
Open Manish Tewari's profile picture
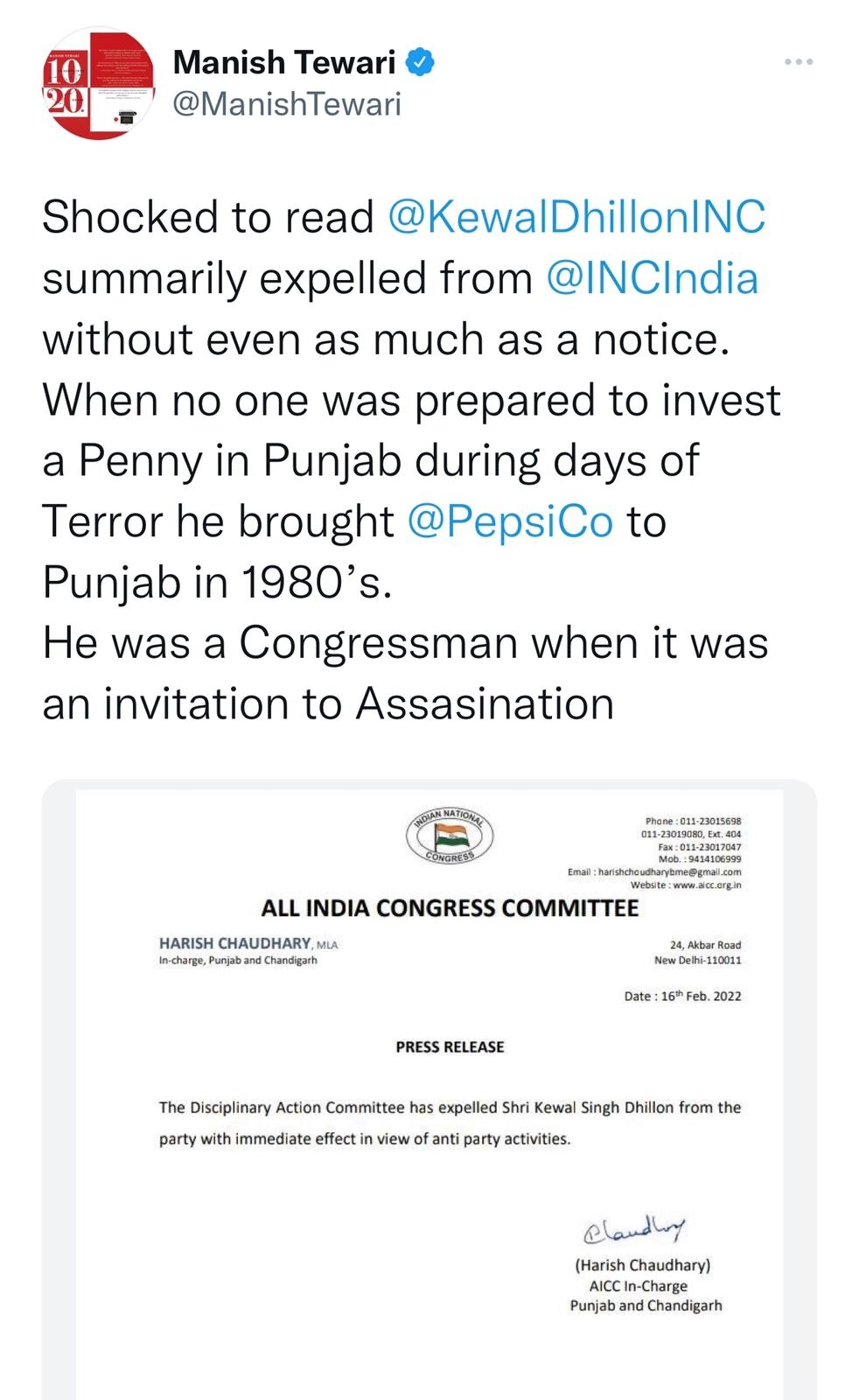(x=98, y=84)
